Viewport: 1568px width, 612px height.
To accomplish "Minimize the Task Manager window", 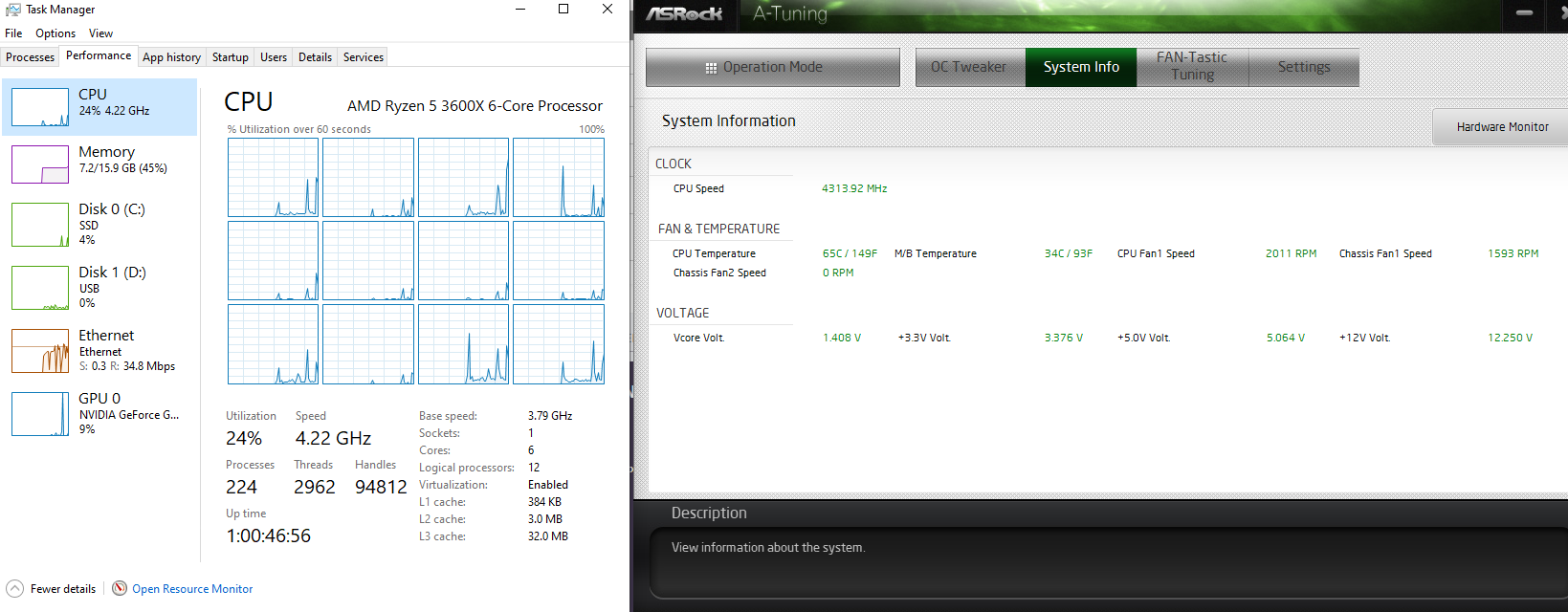I will point(520,9).
